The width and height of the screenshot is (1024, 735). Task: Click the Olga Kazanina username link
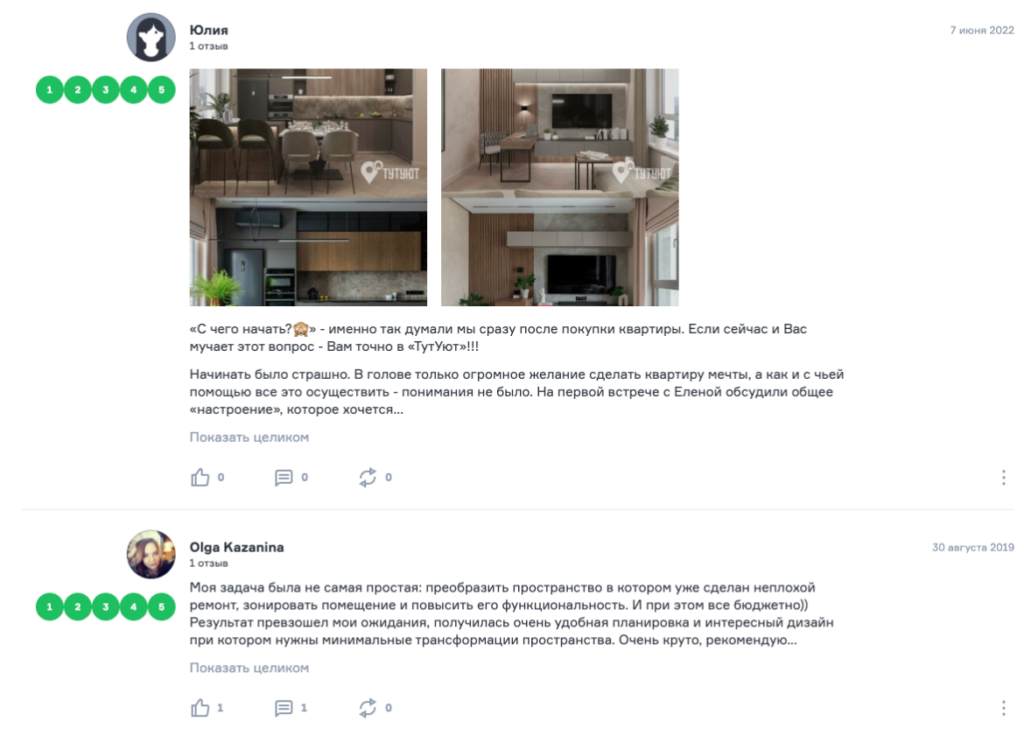(x=236, y=547)
